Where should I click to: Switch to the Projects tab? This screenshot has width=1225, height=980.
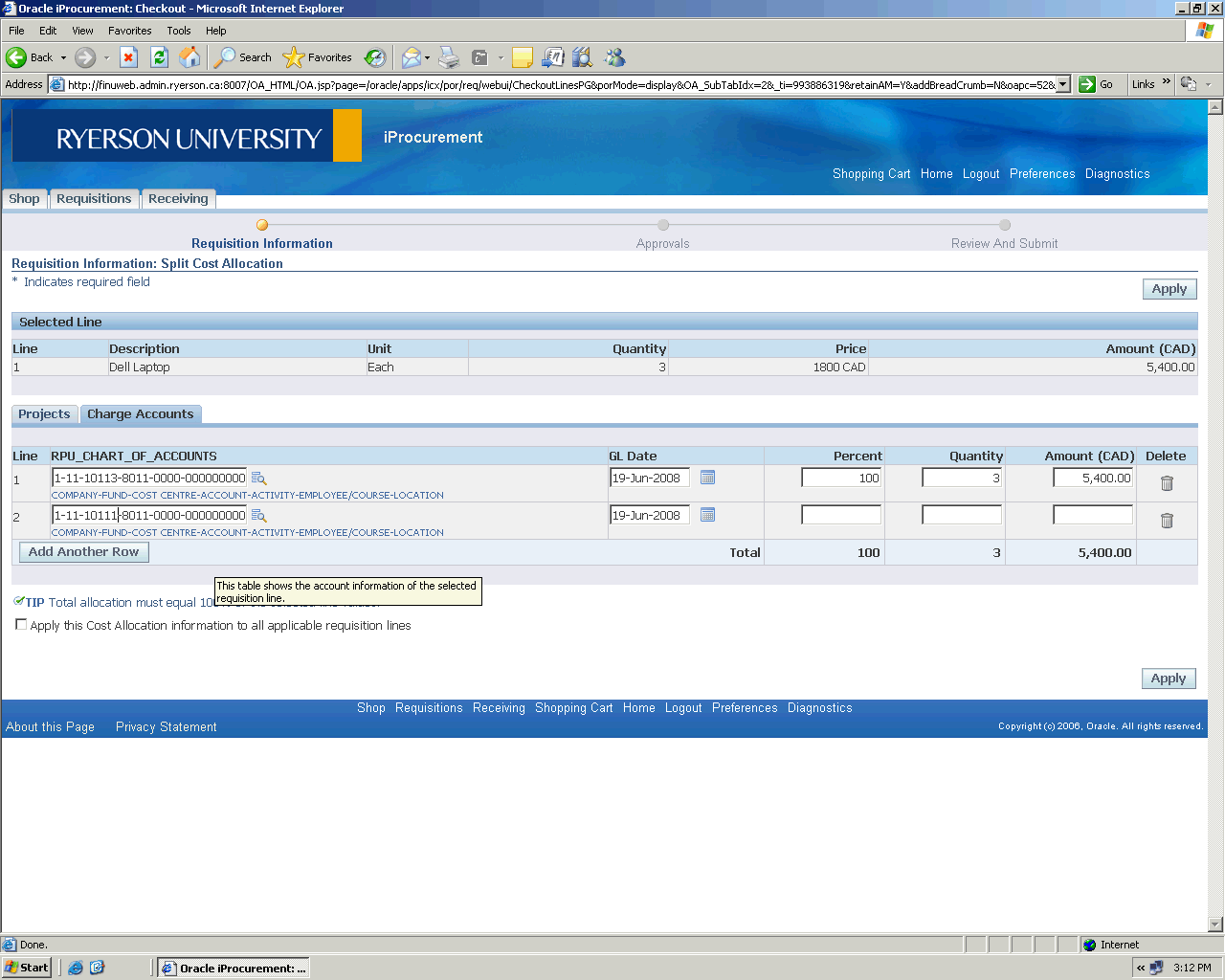point(44,414)
